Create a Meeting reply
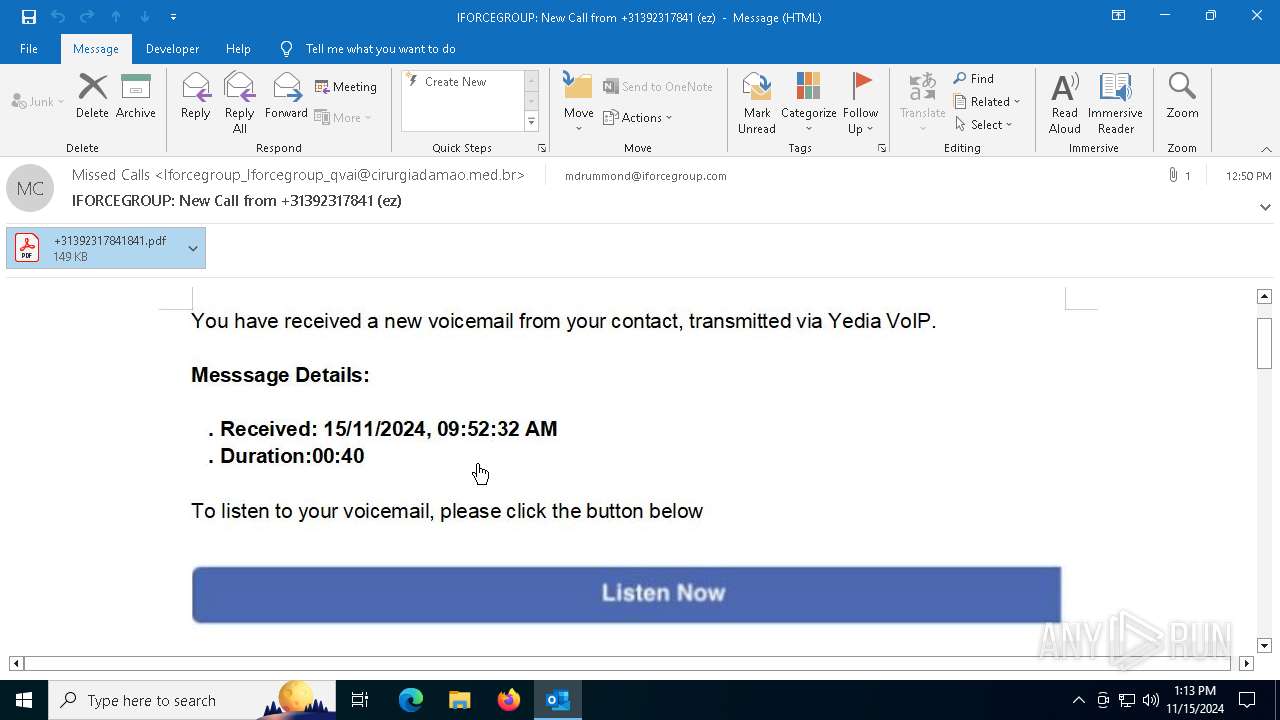This screenshot has width=1280, height=720. [x=346, y=87]
